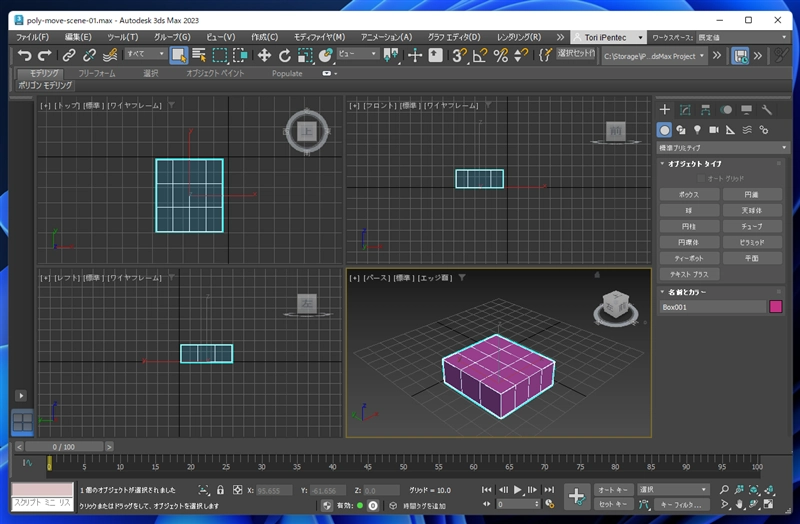Pick the Select and Rotate tool
This screenshot has width=800, height=524.
[x=285, y=55]
